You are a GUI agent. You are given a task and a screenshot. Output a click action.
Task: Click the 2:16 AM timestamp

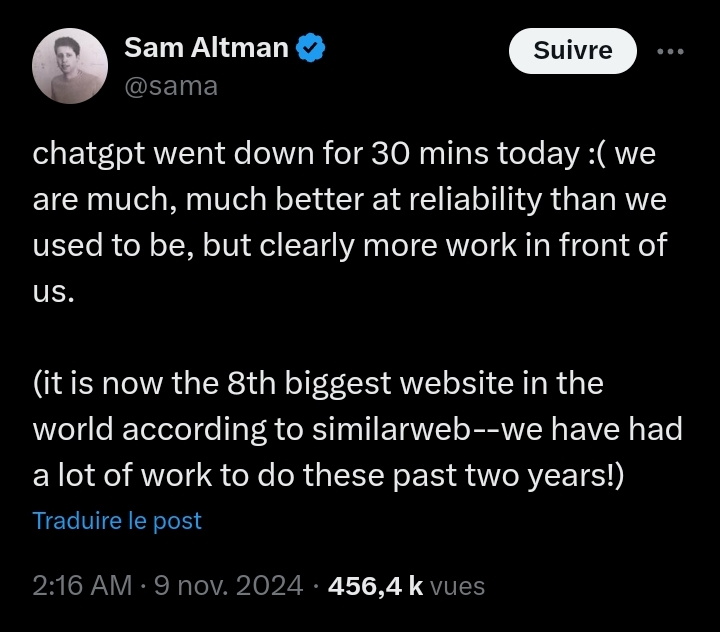pos(82,586)
